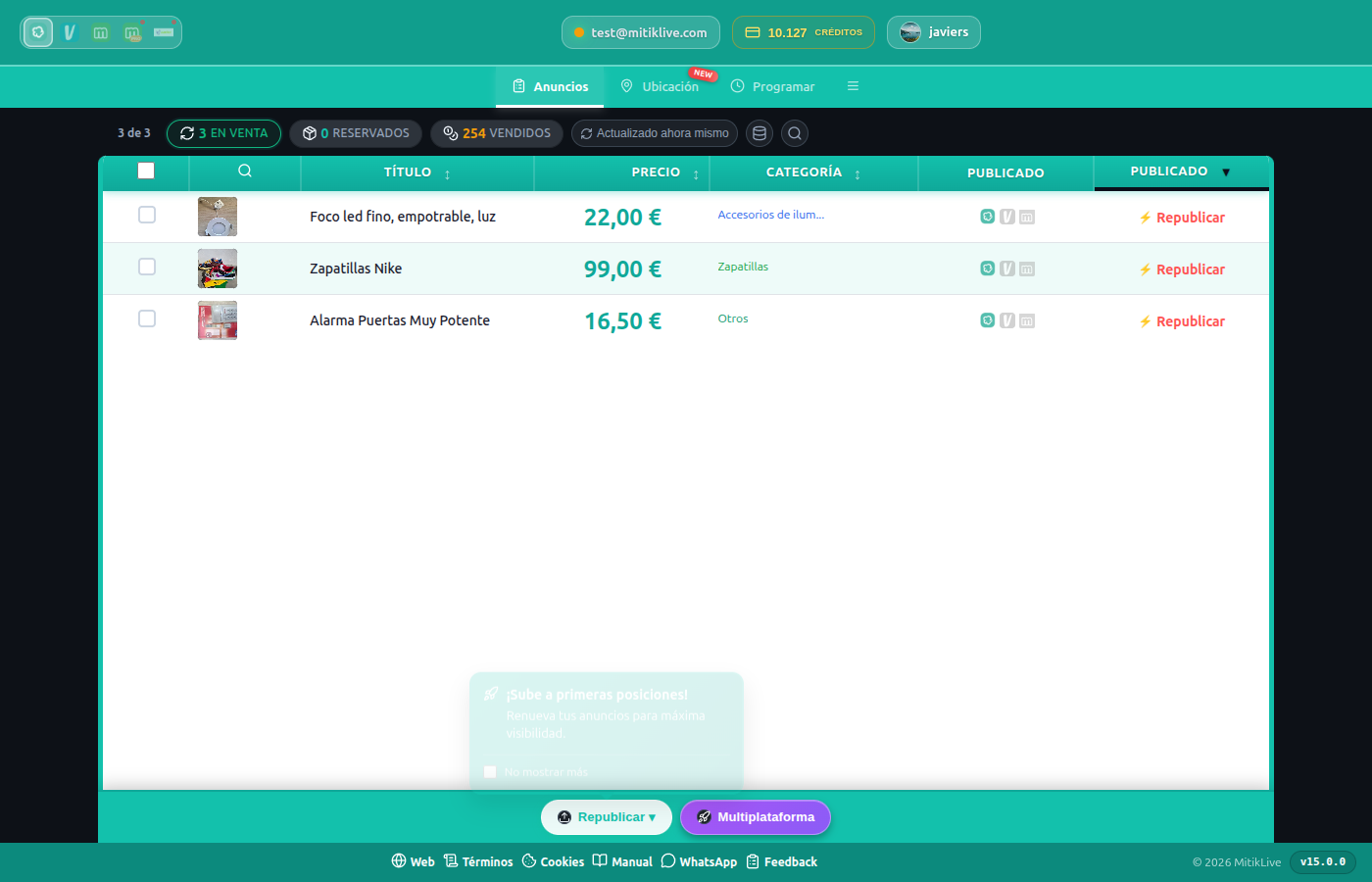Select the Milanuncios PRO platform icon
This screenshot has width=1372, height=882.
coord(132,32)
